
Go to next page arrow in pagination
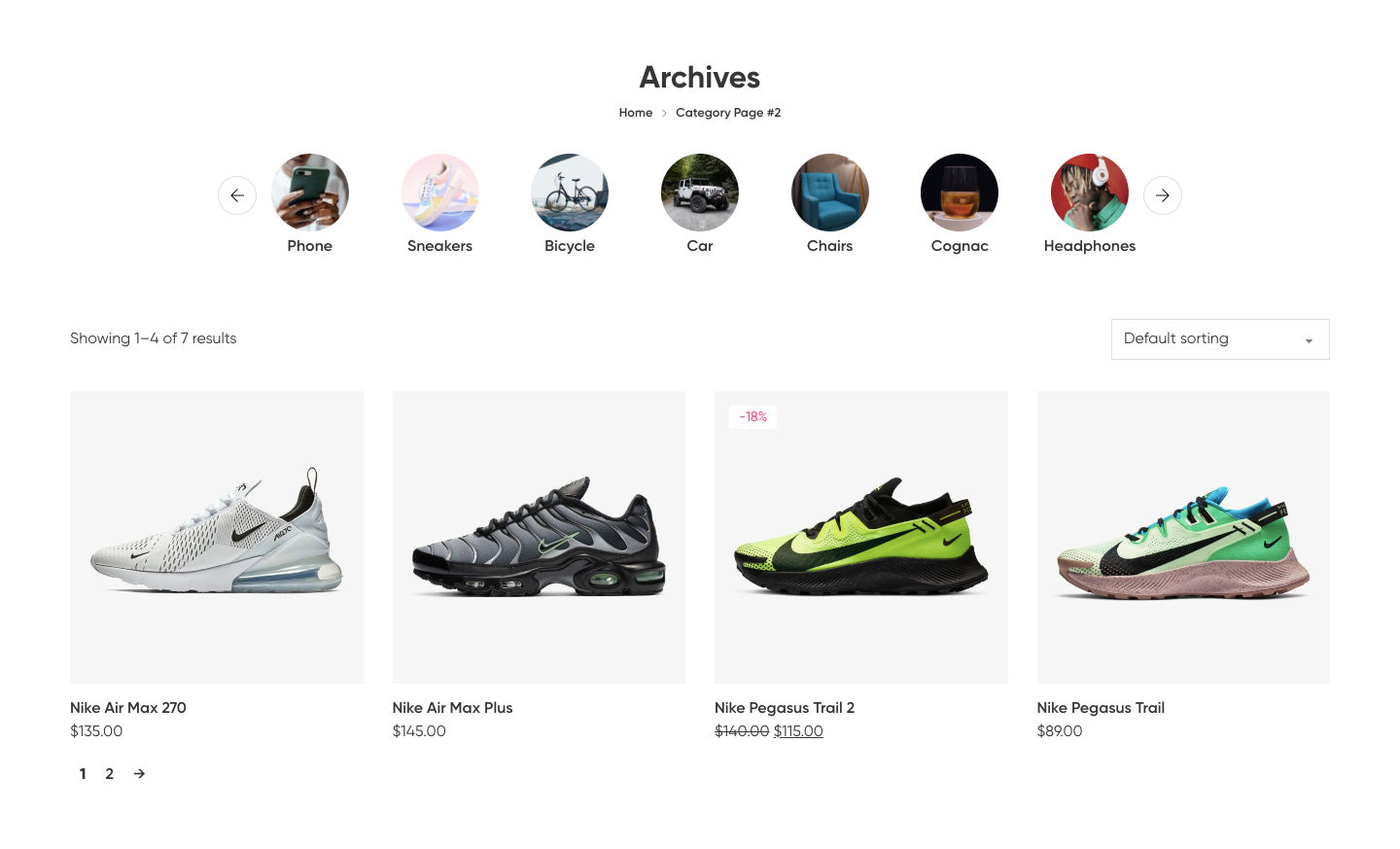click(139, 774)
